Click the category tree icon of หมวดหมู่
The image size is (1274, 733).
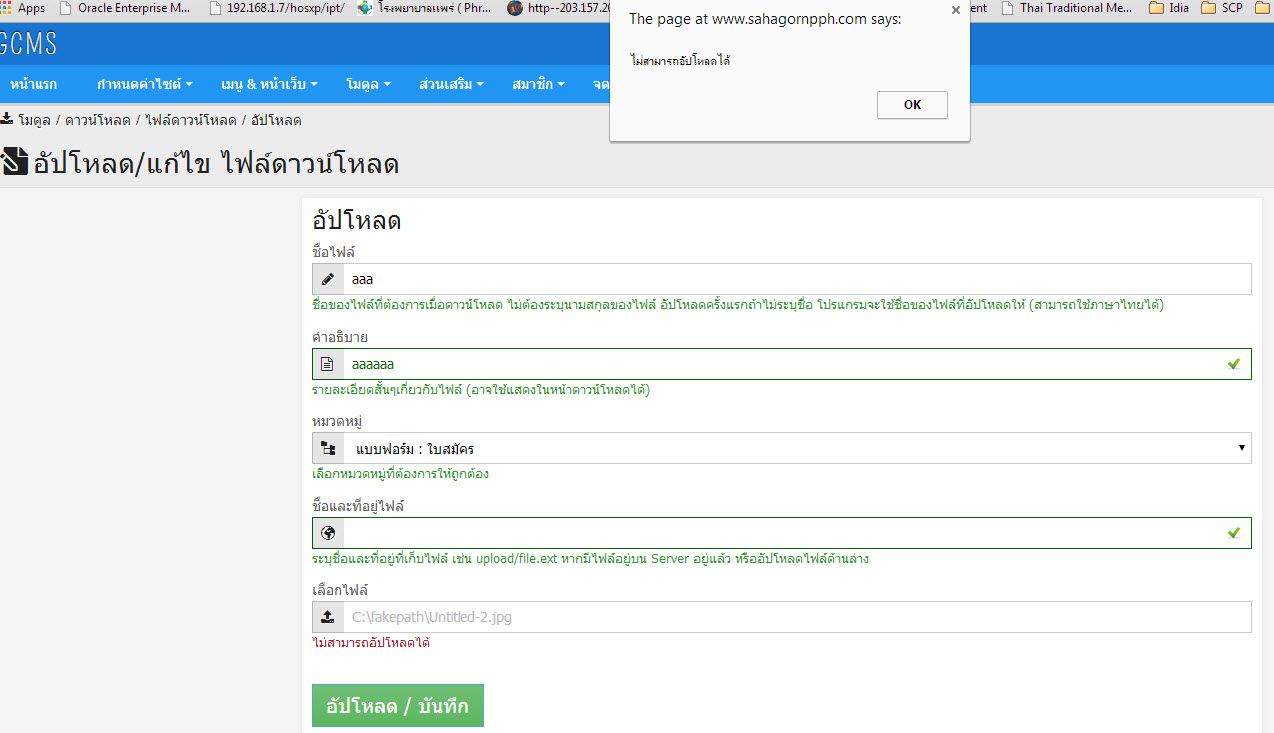(x=327, y=448)
